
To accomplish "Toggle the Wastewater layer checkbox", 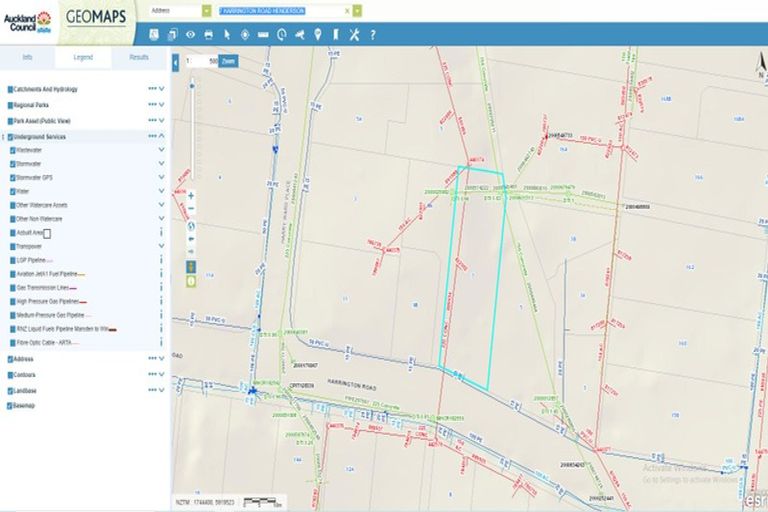I will point(13,150).
